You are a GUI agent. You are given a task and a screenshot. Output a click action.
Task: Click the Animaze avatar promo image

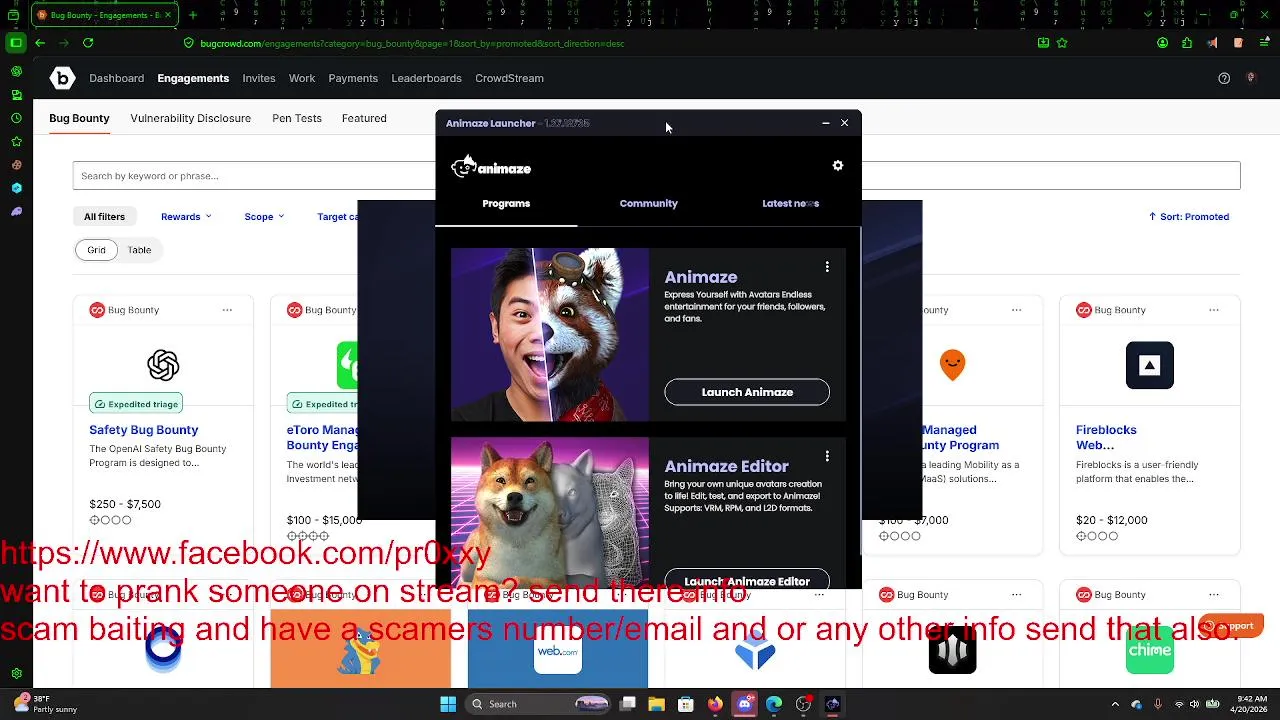point(550,335)
